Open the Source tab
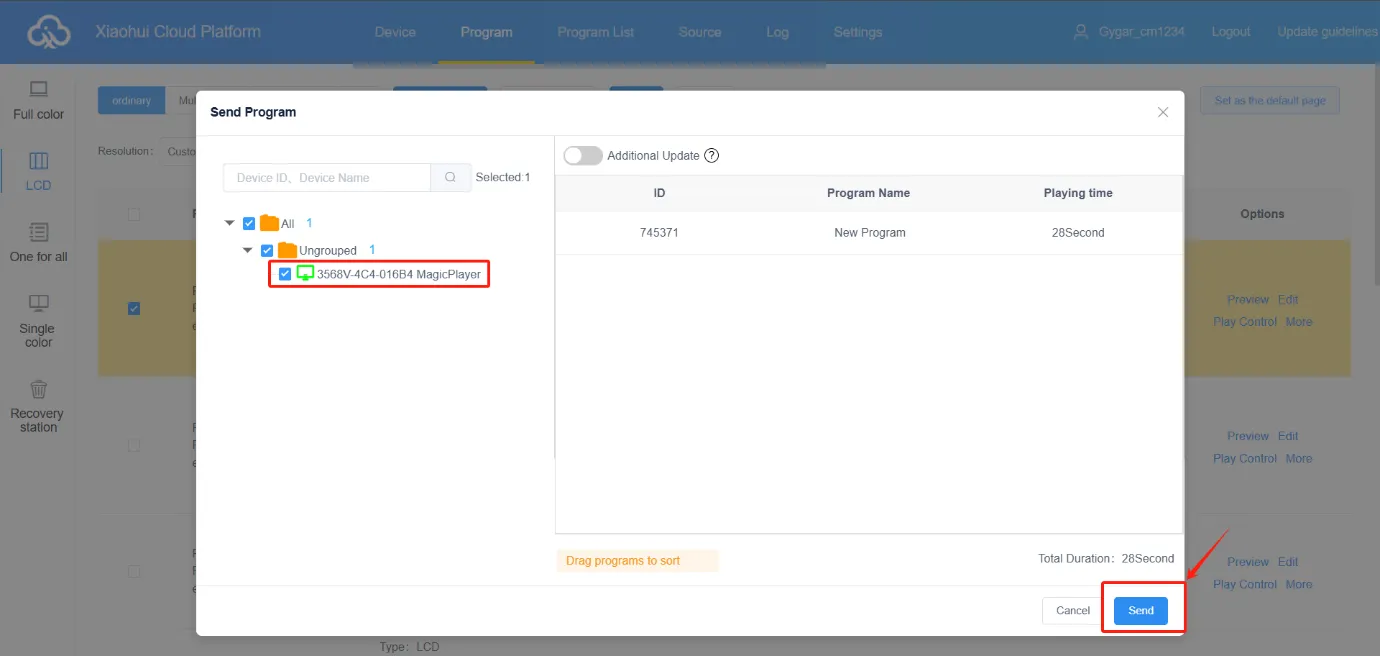Image resolution: width=1380 pixels, height=656 pixels. pyautogui.click(x=700, y=32)
